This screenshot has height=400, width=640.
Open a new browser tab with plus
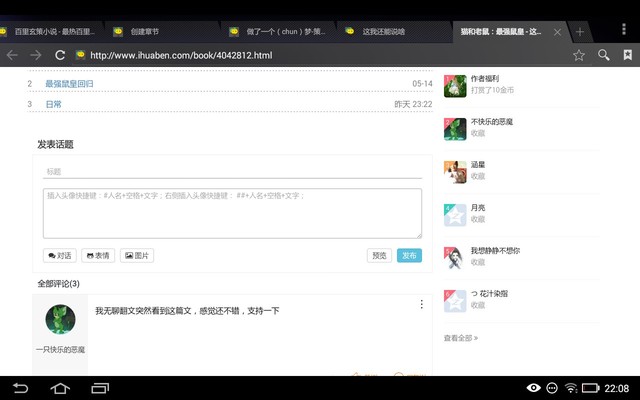[579, 32]
